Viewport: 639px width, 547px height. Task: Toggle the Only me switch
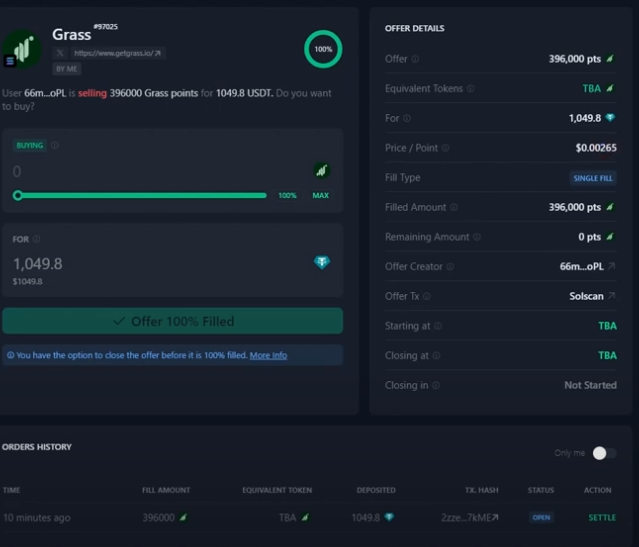[x=604, y=453]
